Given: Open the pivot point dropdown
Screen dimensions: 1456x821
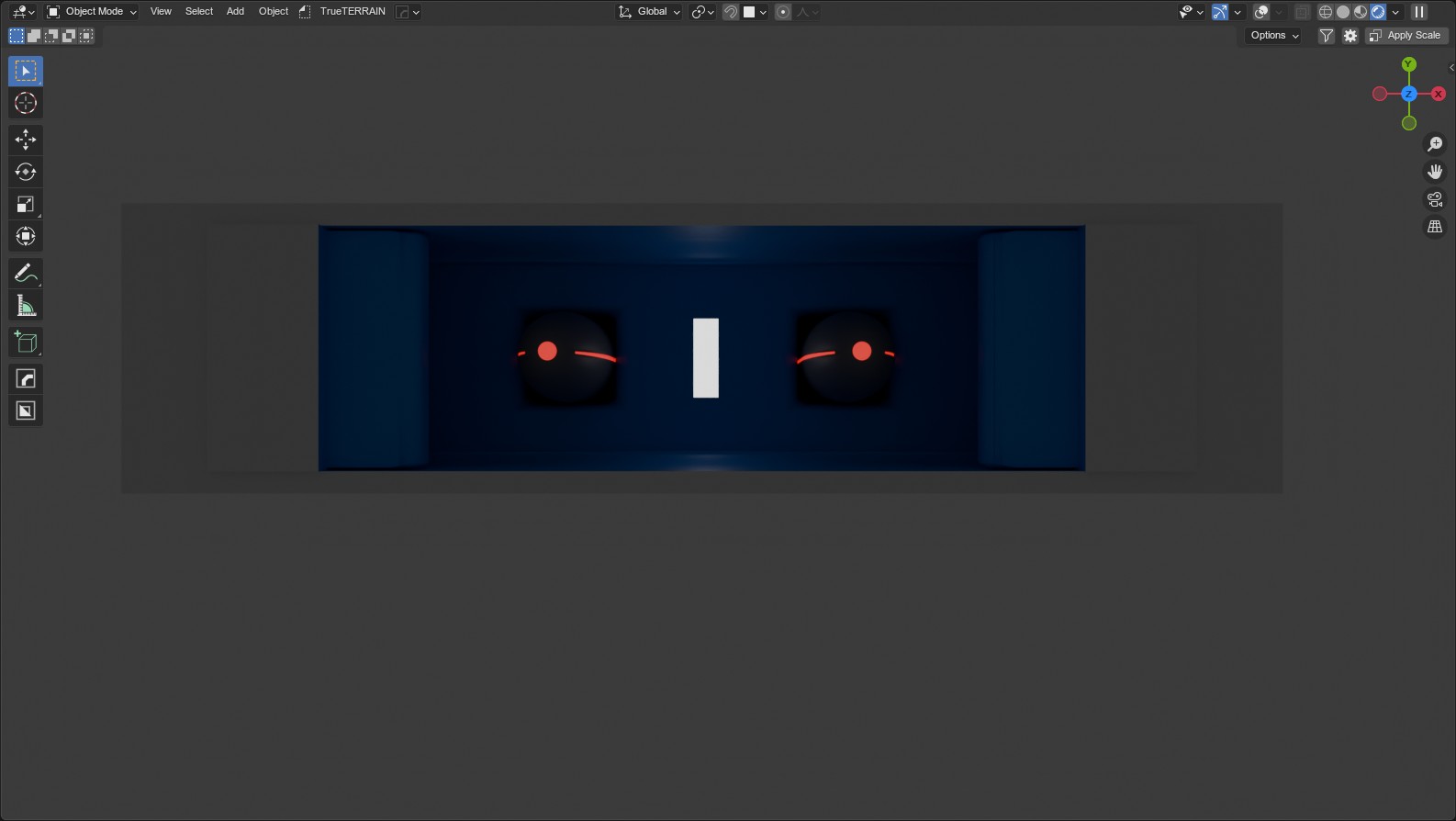Looking at the screenshot, I should coord(703,12).
